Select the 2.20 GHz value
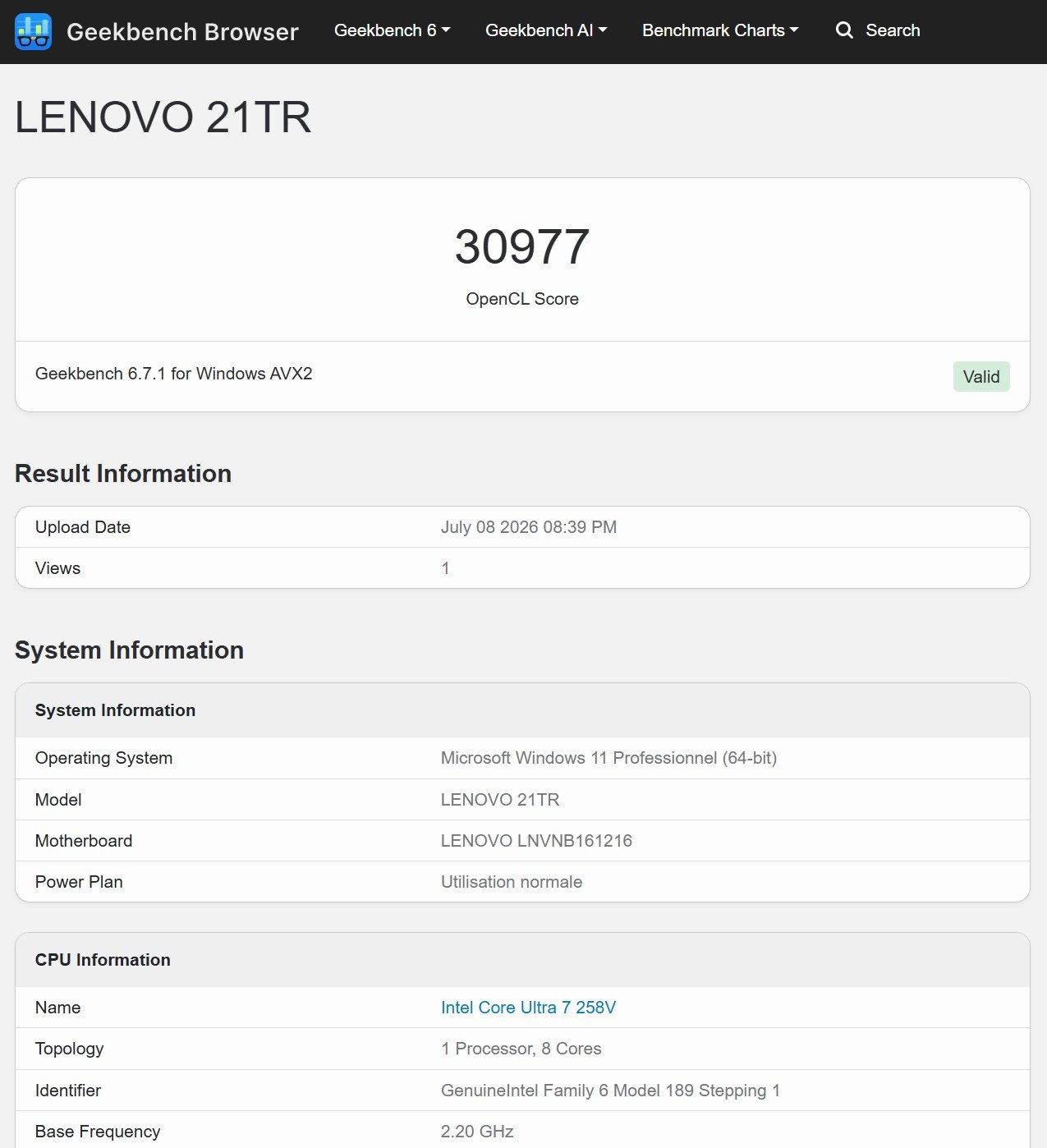 477,1132
